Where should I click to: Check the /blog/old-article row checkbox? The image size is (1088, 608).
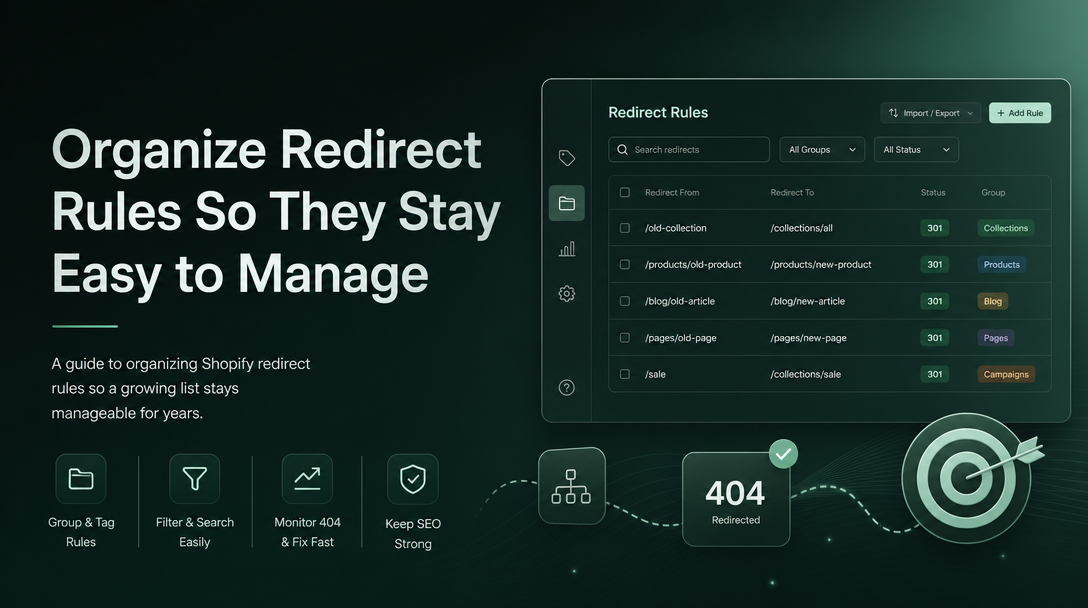click(624, 301)
